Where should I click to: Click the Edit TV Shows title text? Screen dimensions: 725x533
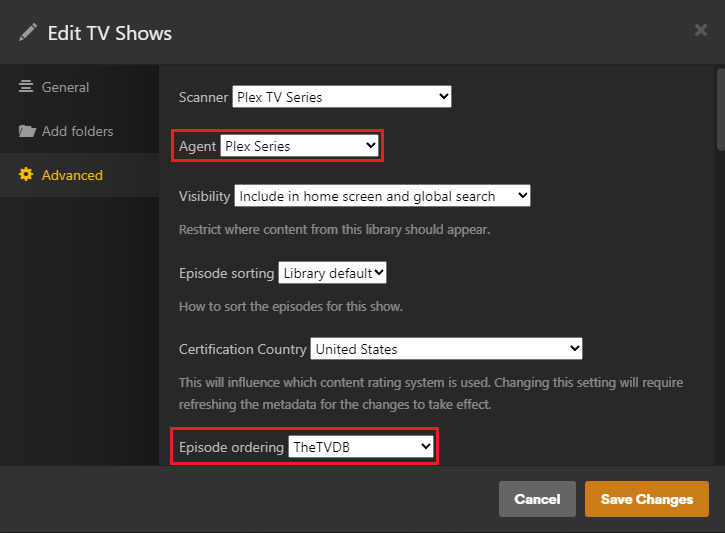(x=110, y=33)
